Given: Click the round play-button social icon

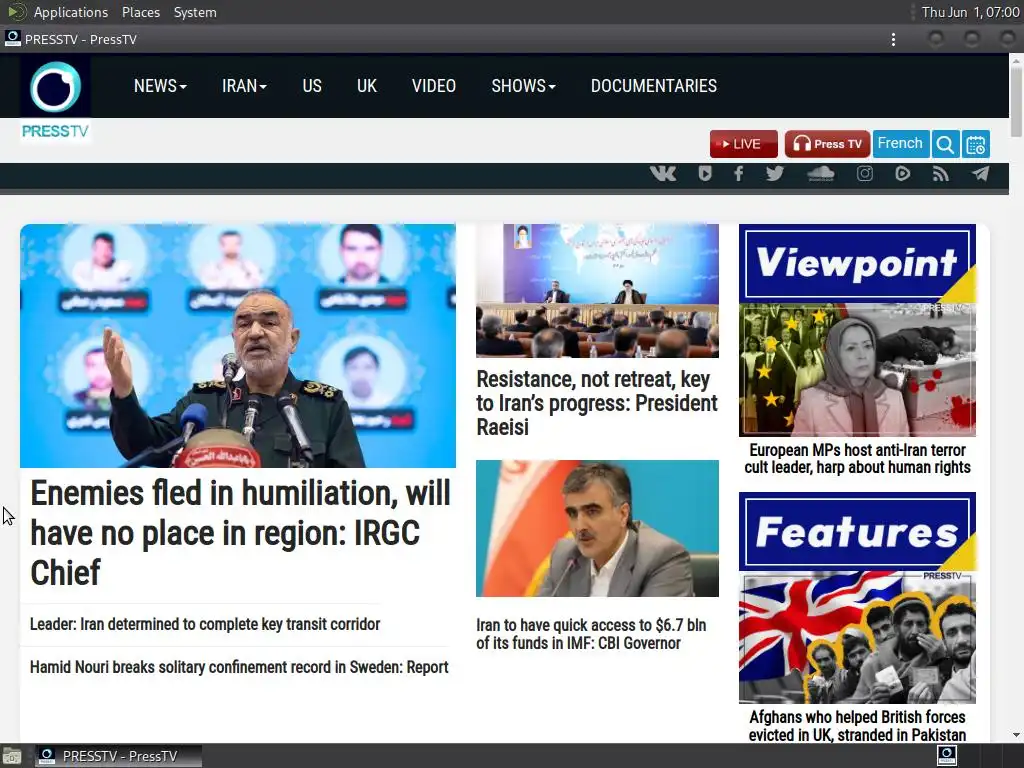Looking at the screenshot, I should 903,173.
